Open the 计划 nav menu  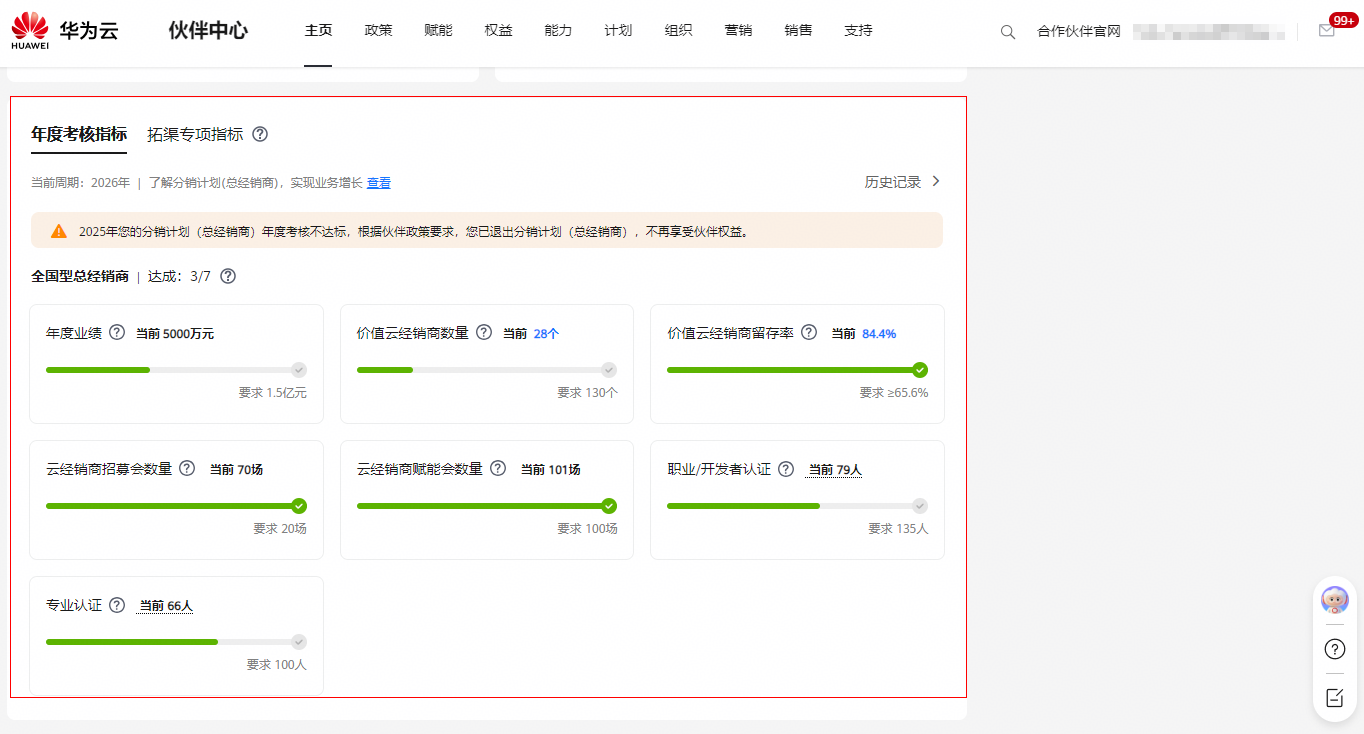pyautogui.click(x=618, y=31)
